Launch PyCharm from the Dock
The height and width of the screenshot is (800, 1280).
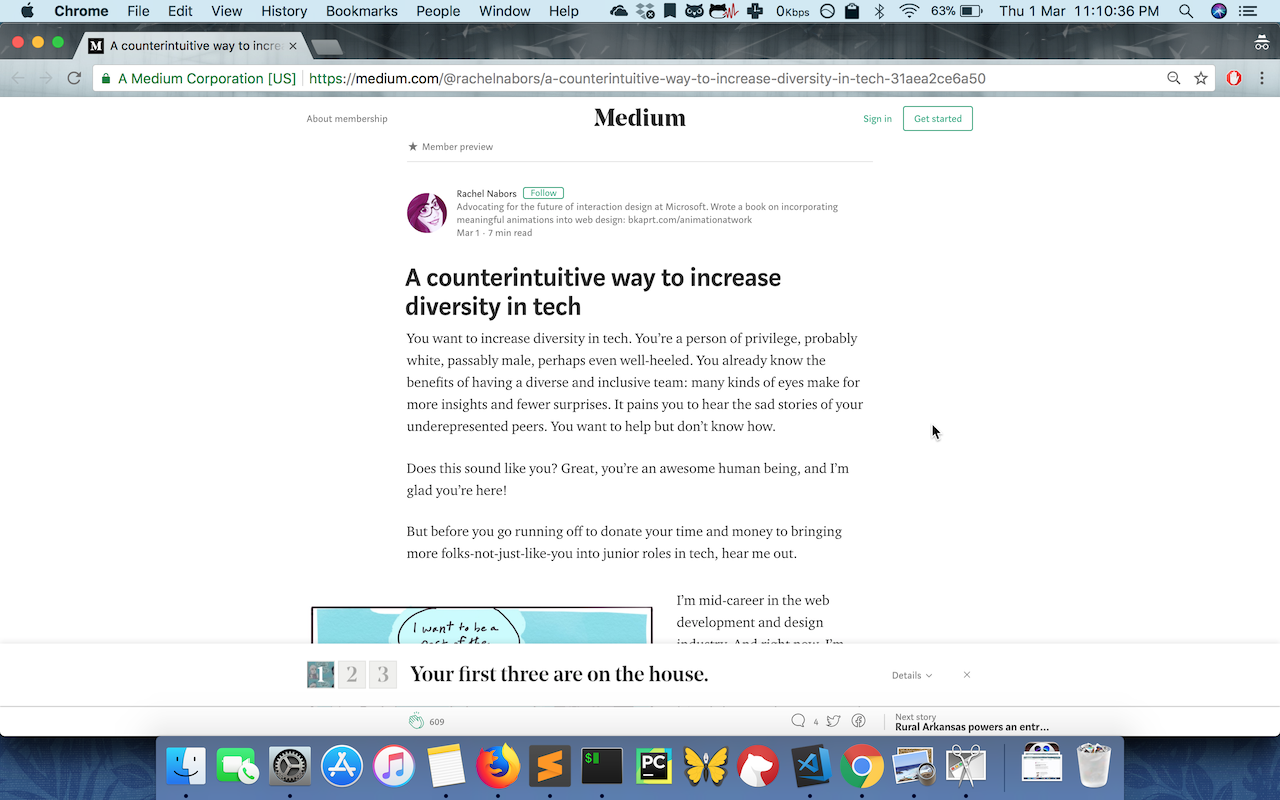(x=654, y=767)
